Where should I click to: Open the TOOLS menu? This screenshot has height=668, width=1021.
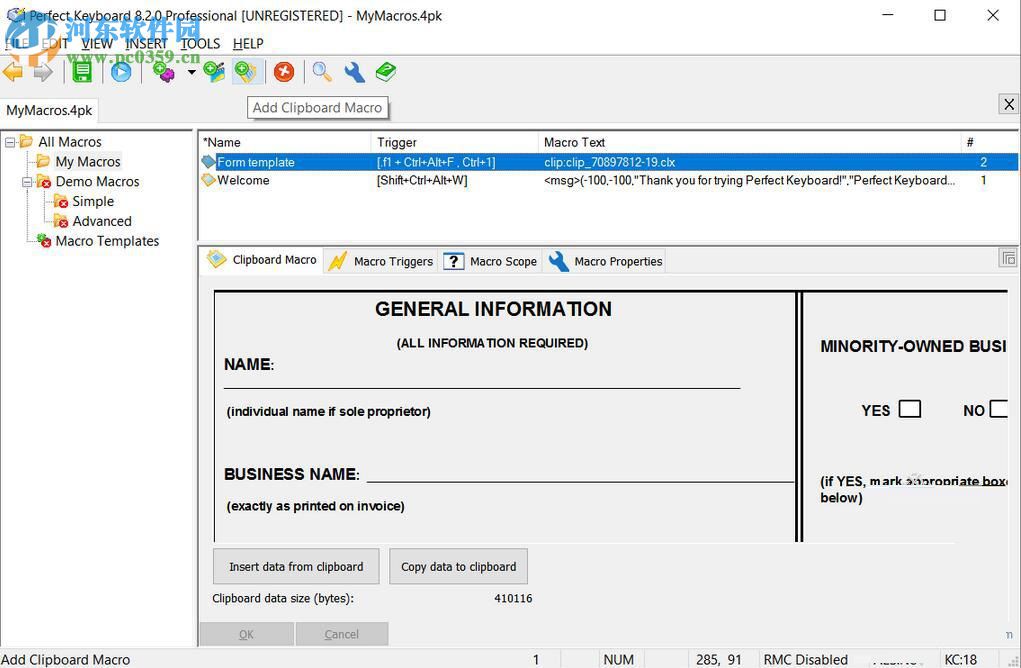point(200,43)
